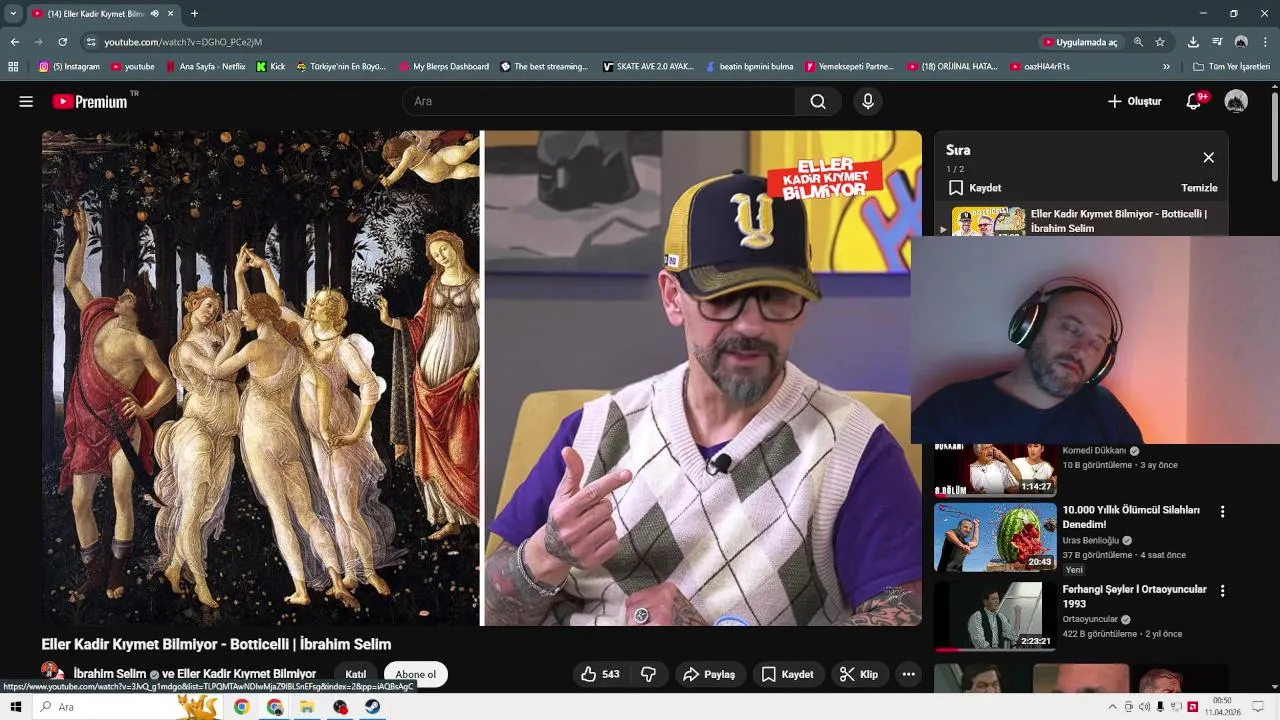The image size is (1280, 720).
Task: Share the video via Paylaş
Action: [708, 674]
